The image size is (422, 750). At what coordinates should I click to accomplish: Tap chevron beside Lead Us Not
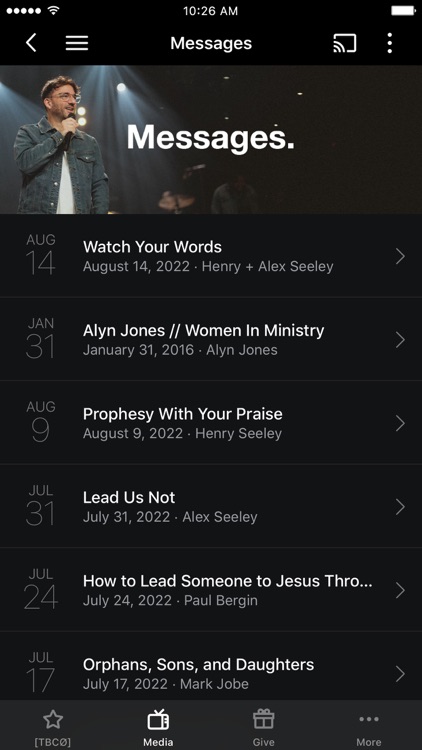pos(400,507)
